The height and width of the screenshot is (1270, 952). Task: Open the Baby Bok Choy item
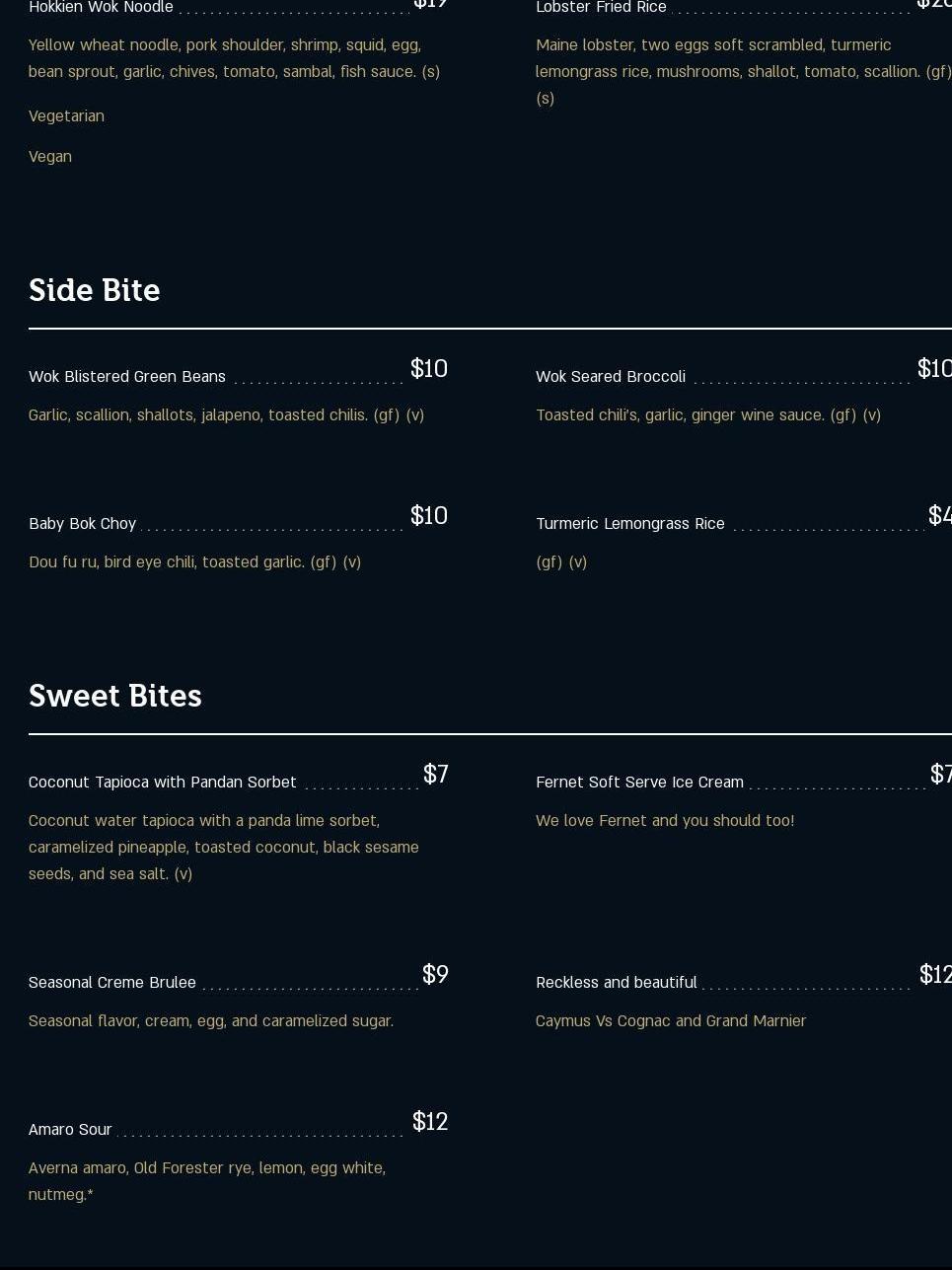[x=83, y=524]
